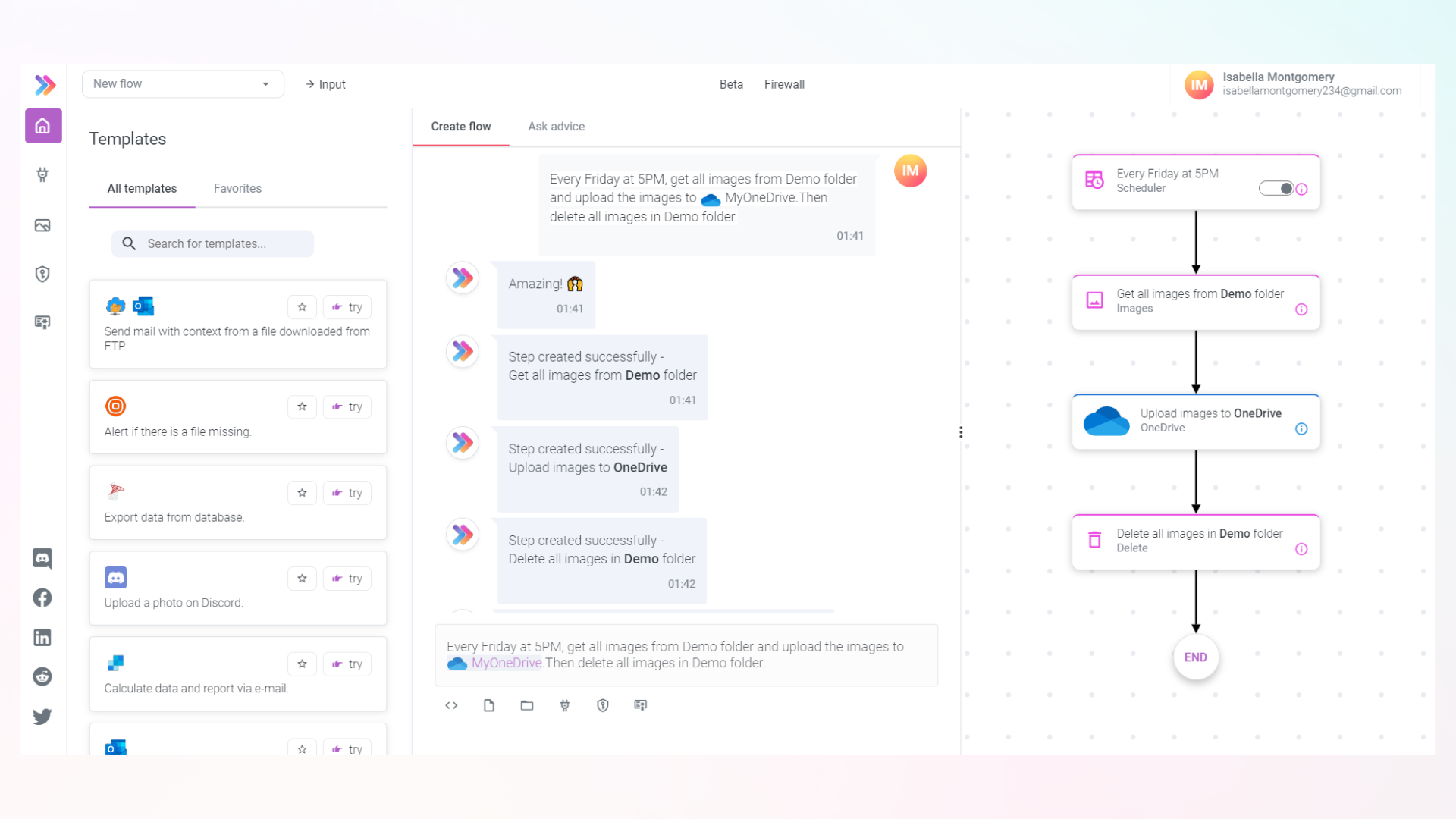The width and height of the screenshot is (1456, 819).
Task: Show info for Upload images to OneDrive node
Action: 1301,429
